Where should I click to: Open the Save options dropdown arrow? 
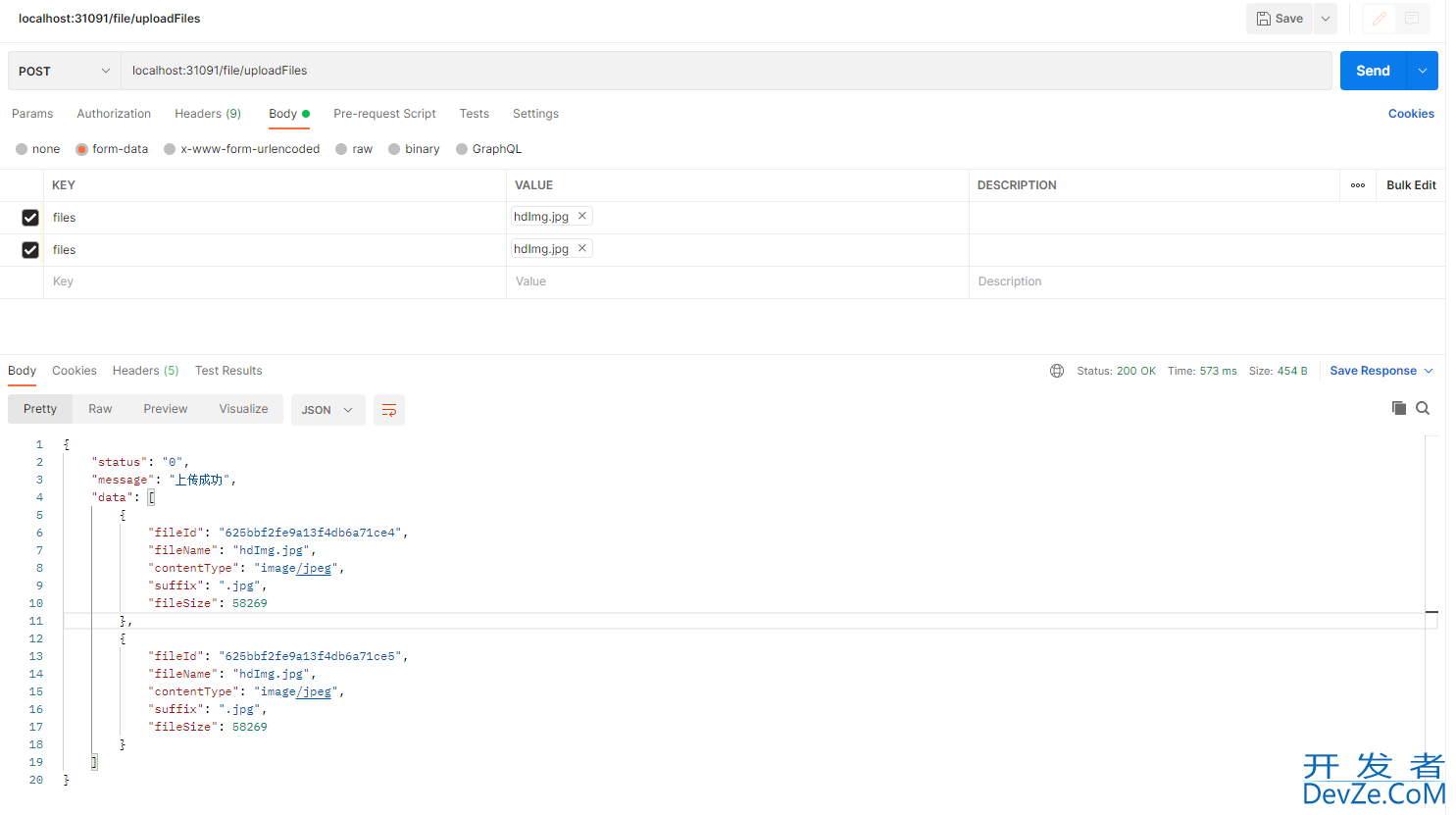point(1325,19)
